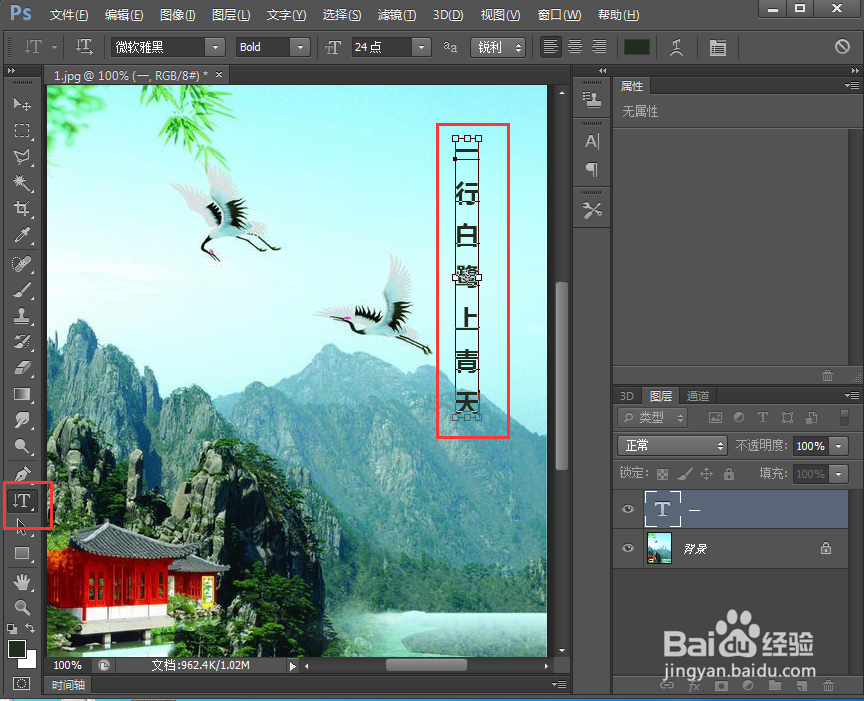Open the Create Warped Text dialog

pos(677,47)
